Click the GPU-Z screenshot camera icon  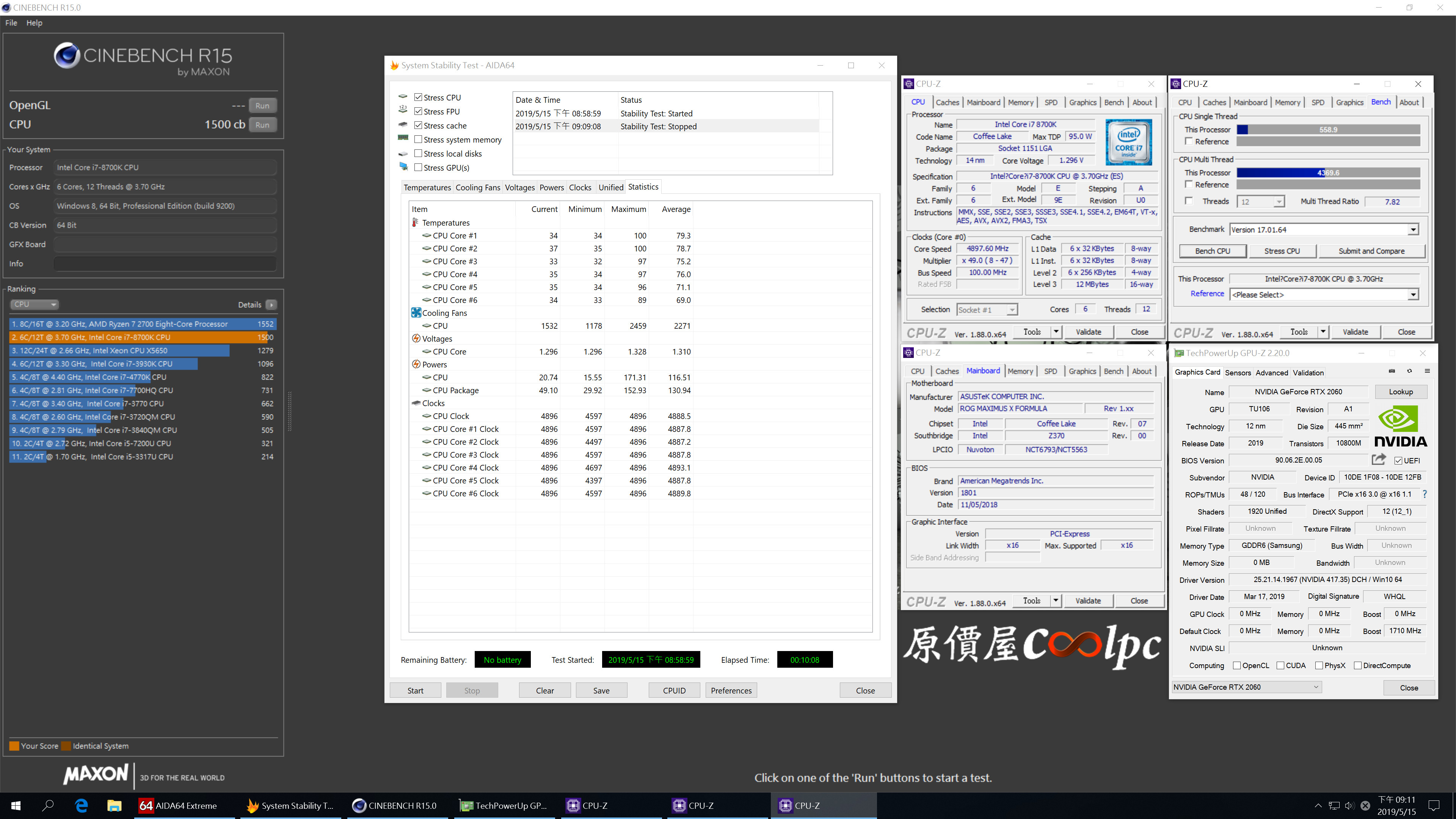click(1392, 371)
